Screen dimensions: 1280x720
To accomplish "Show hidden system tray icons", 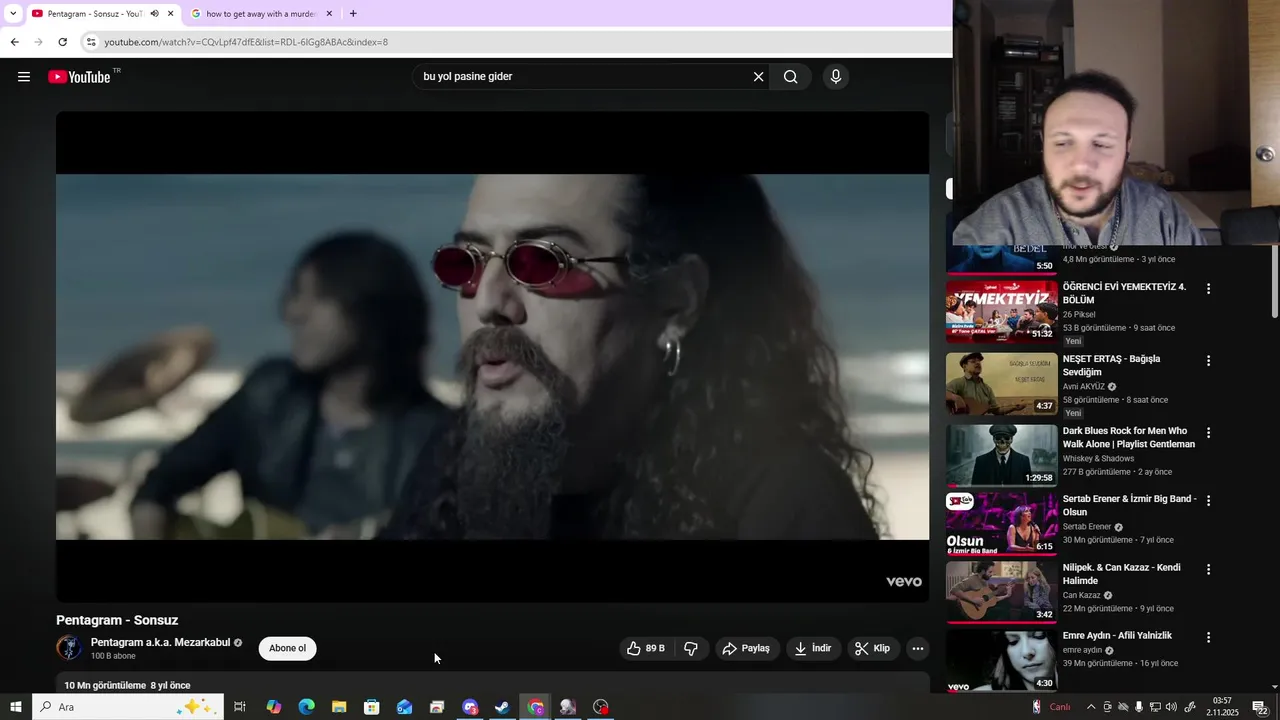I will point(1090,707).
